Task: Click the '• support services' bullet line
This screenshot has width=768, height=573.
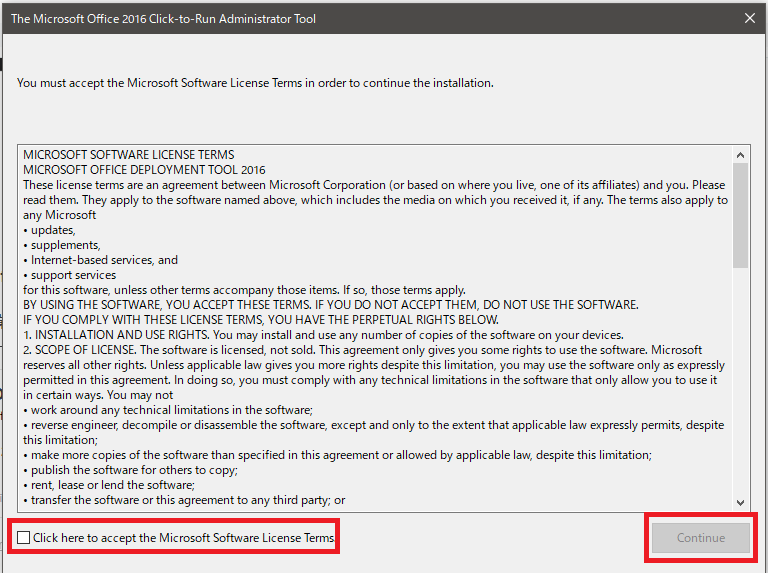Action: click(x=70, y=275)
